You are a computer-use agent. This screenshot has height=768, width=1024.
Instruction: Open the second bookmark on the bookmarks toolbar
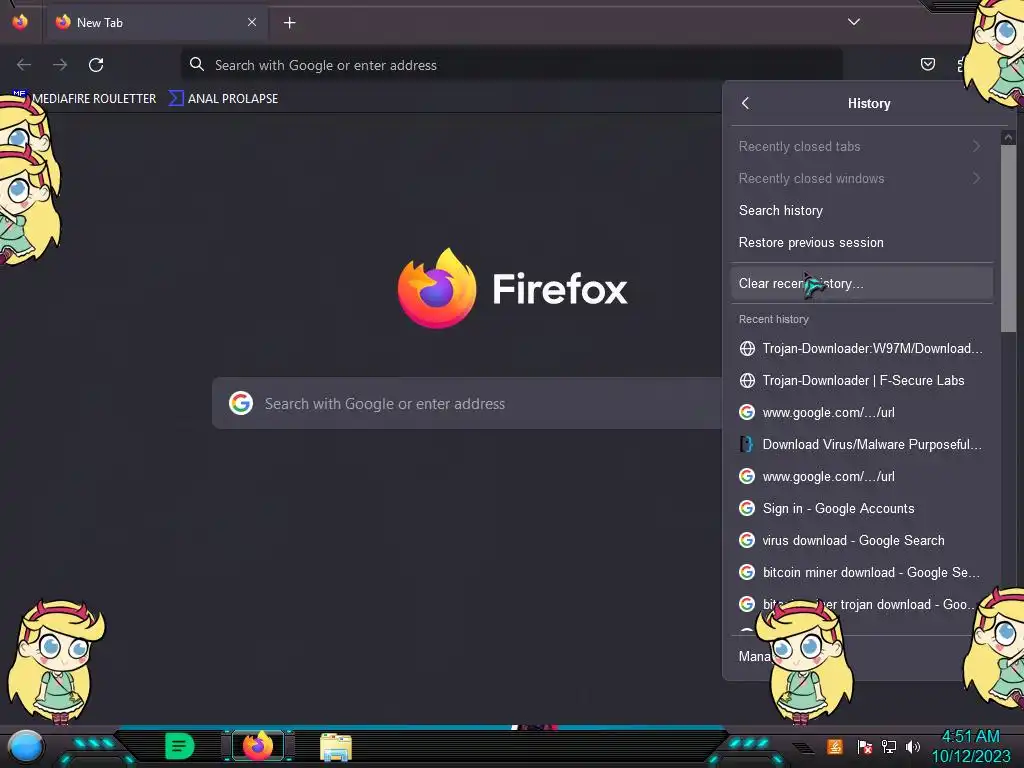click(223, 99)
